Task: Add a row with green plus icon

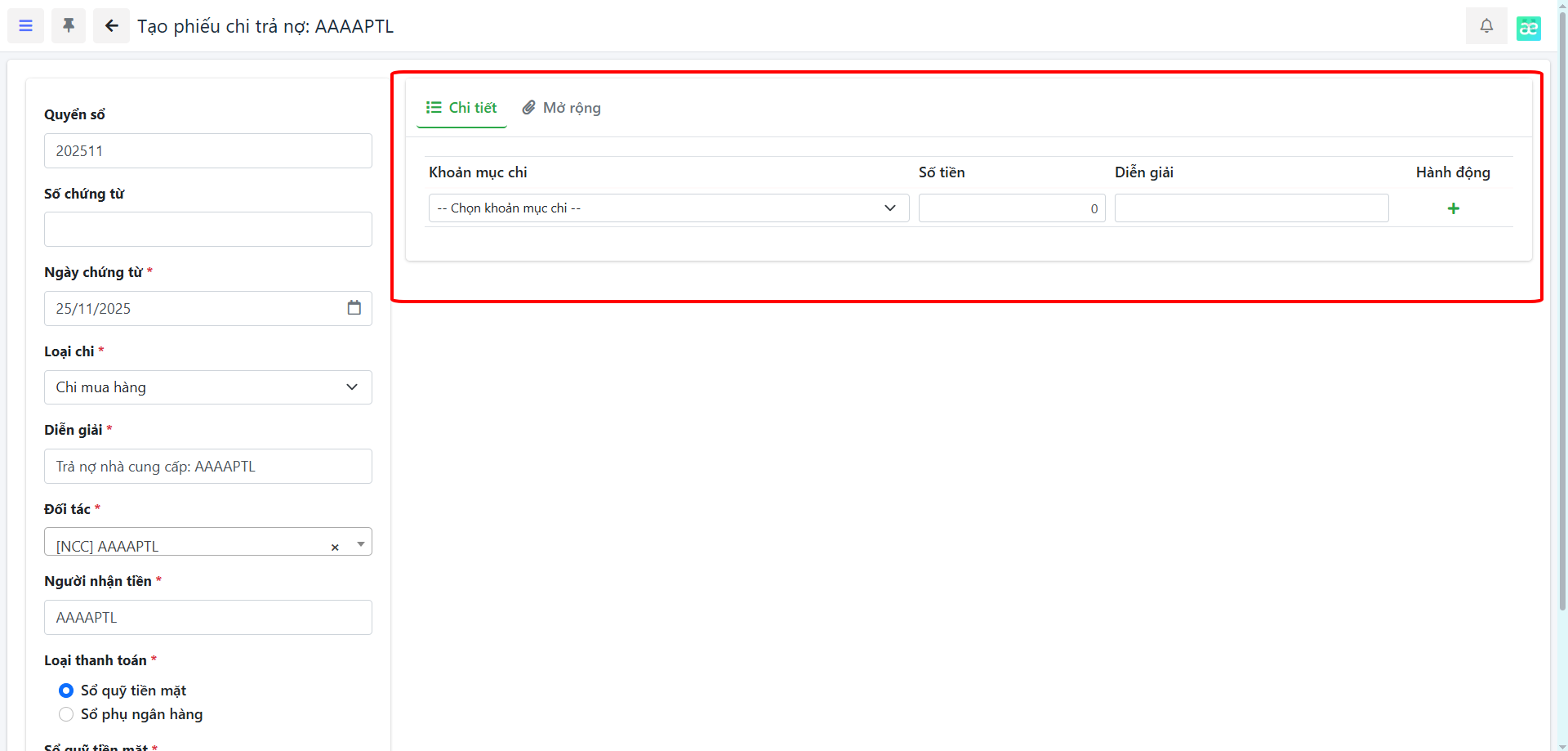Action: tap(1453, 208)
